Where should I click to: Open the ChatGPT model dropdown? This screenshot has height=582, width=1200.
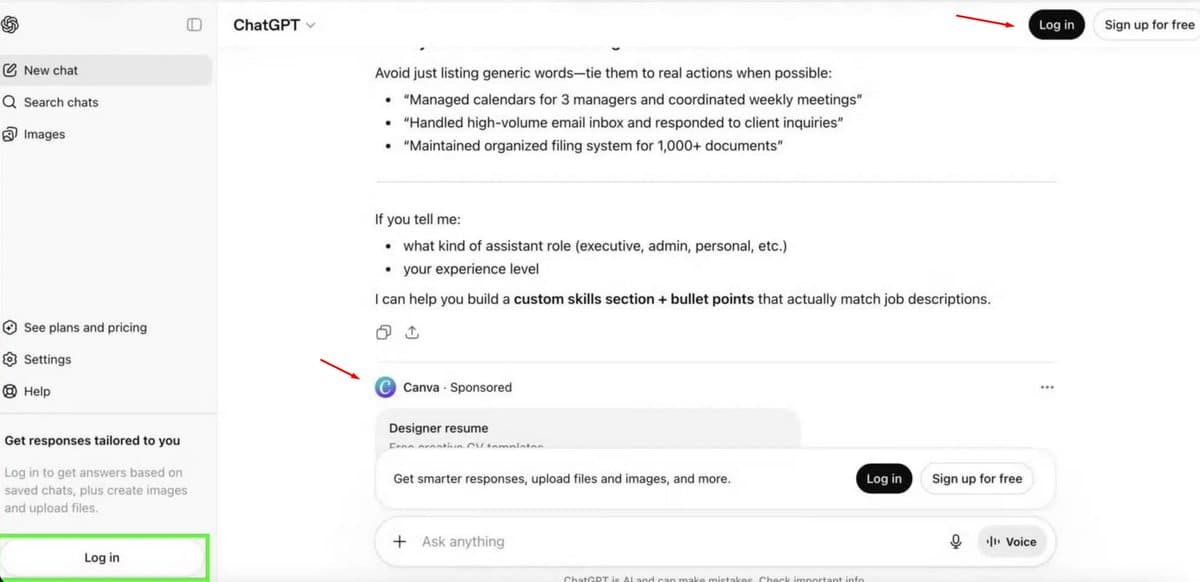273,24
